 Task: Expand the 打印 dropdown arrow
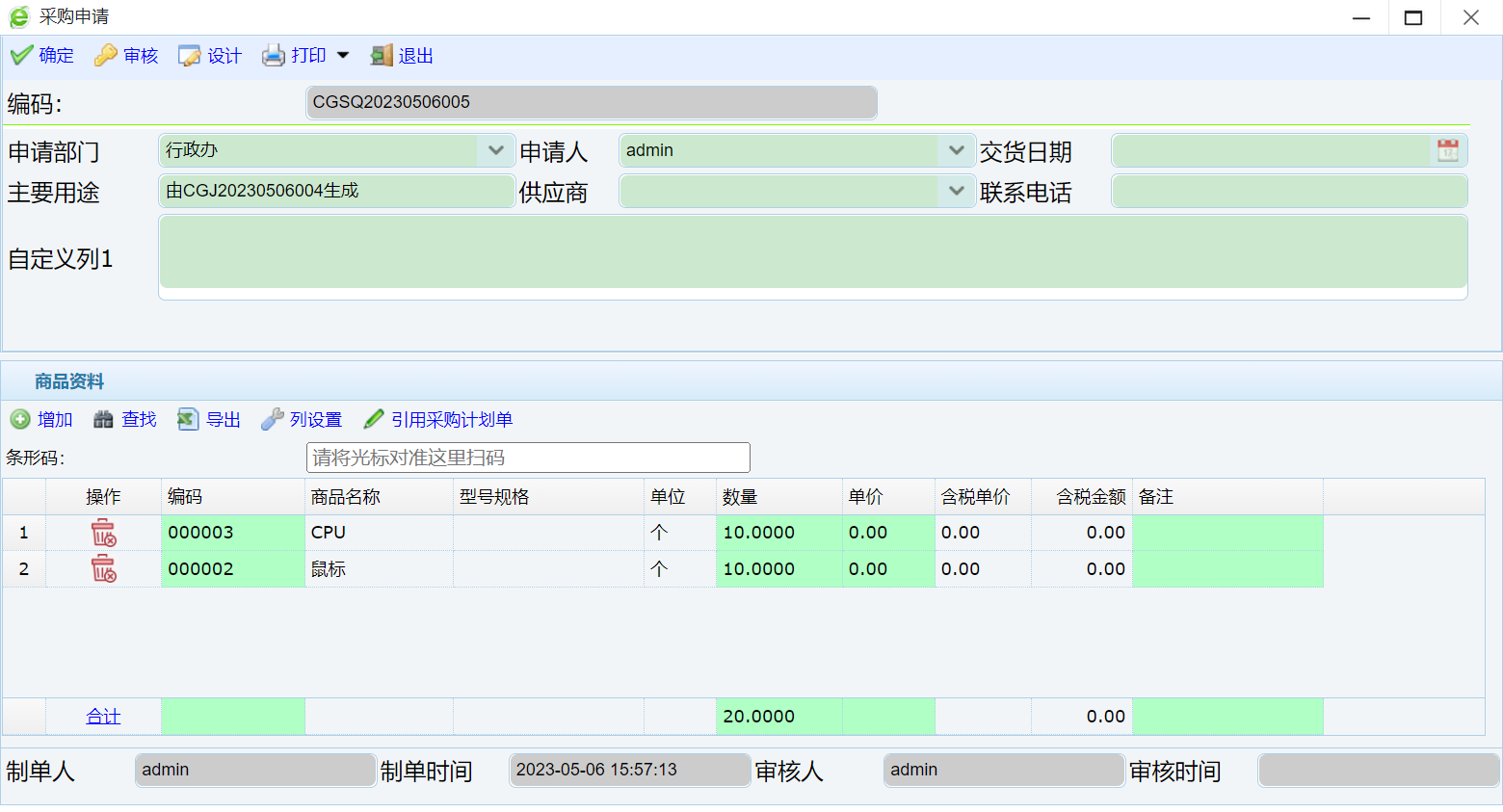pyautogui.click(x=343, y=56)
